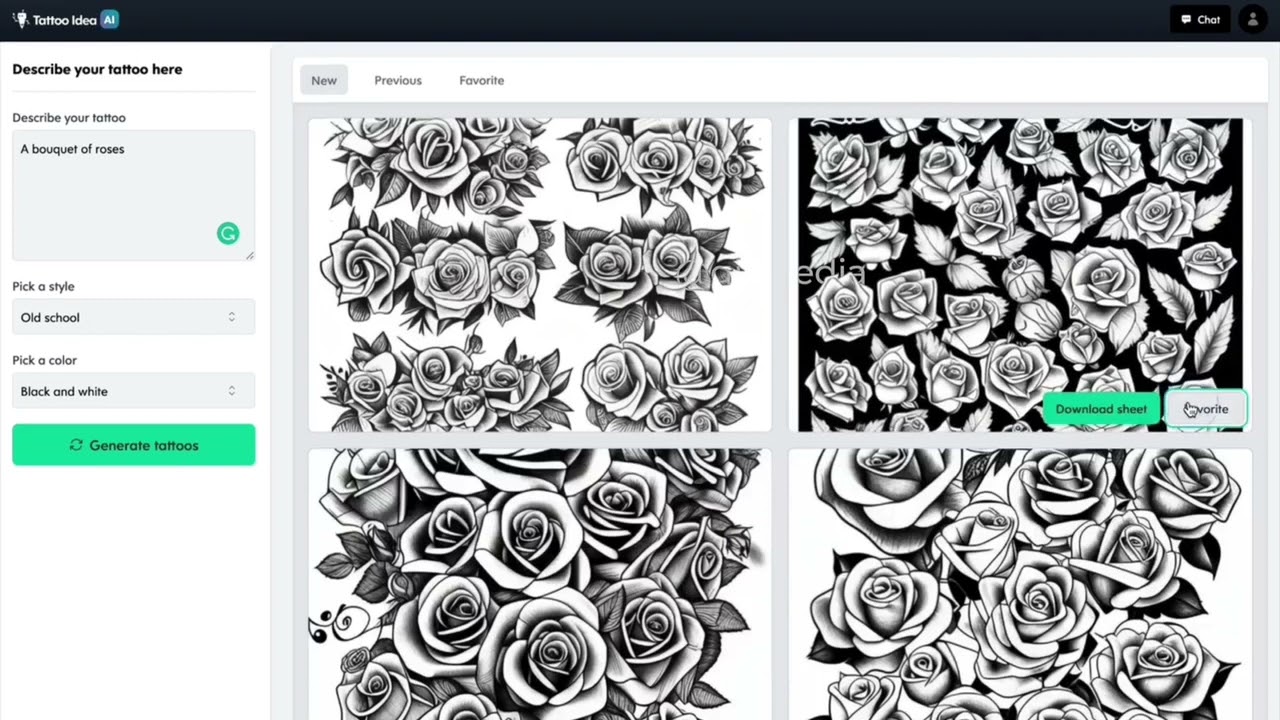Screen dimensions: 1280x720
Task: Toggle Favorite on the top-right rose sheet
Action: [1205, 409]
